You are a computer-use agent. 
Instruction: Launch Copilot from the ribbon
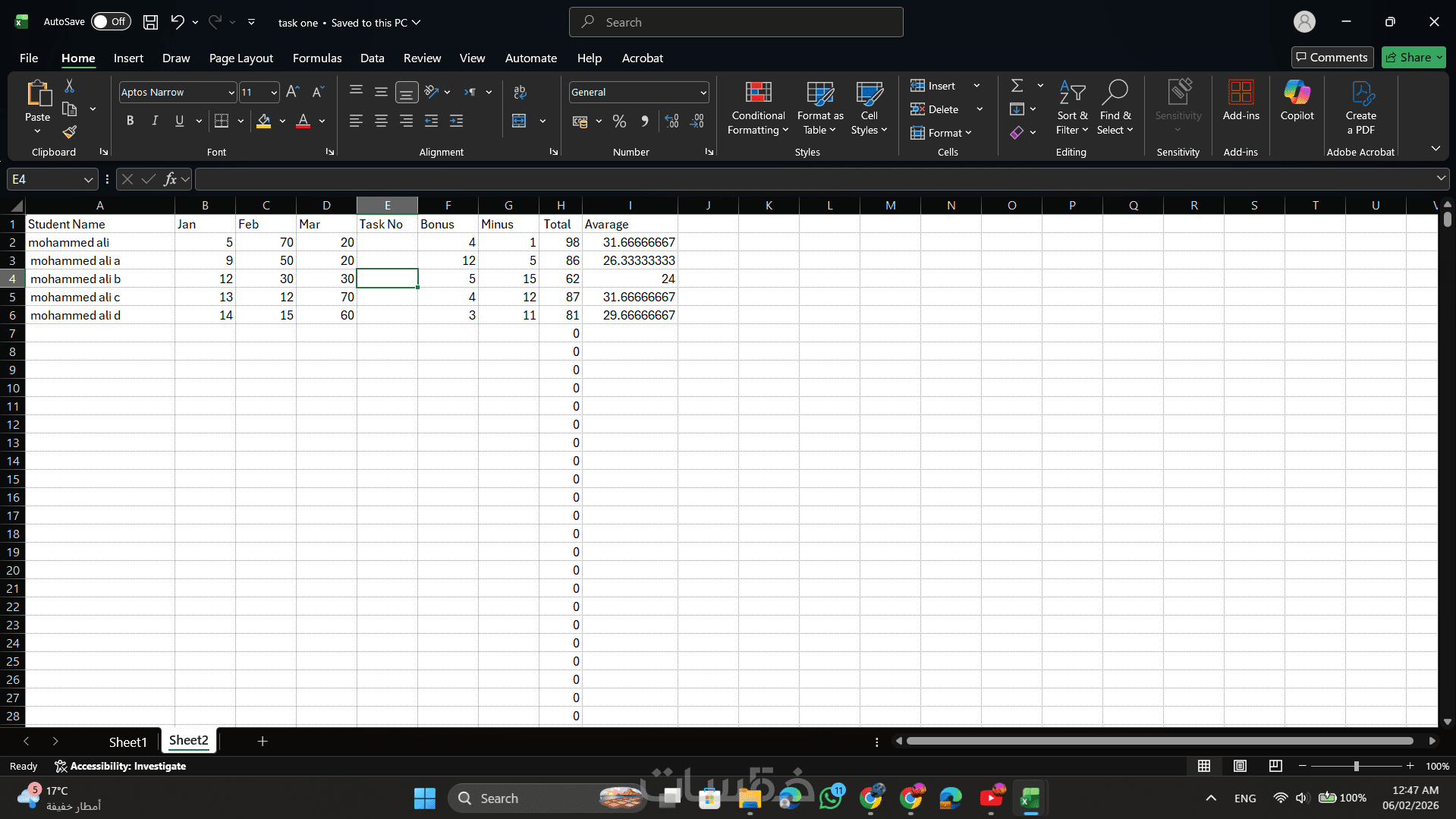click(x=1297, y=100)
